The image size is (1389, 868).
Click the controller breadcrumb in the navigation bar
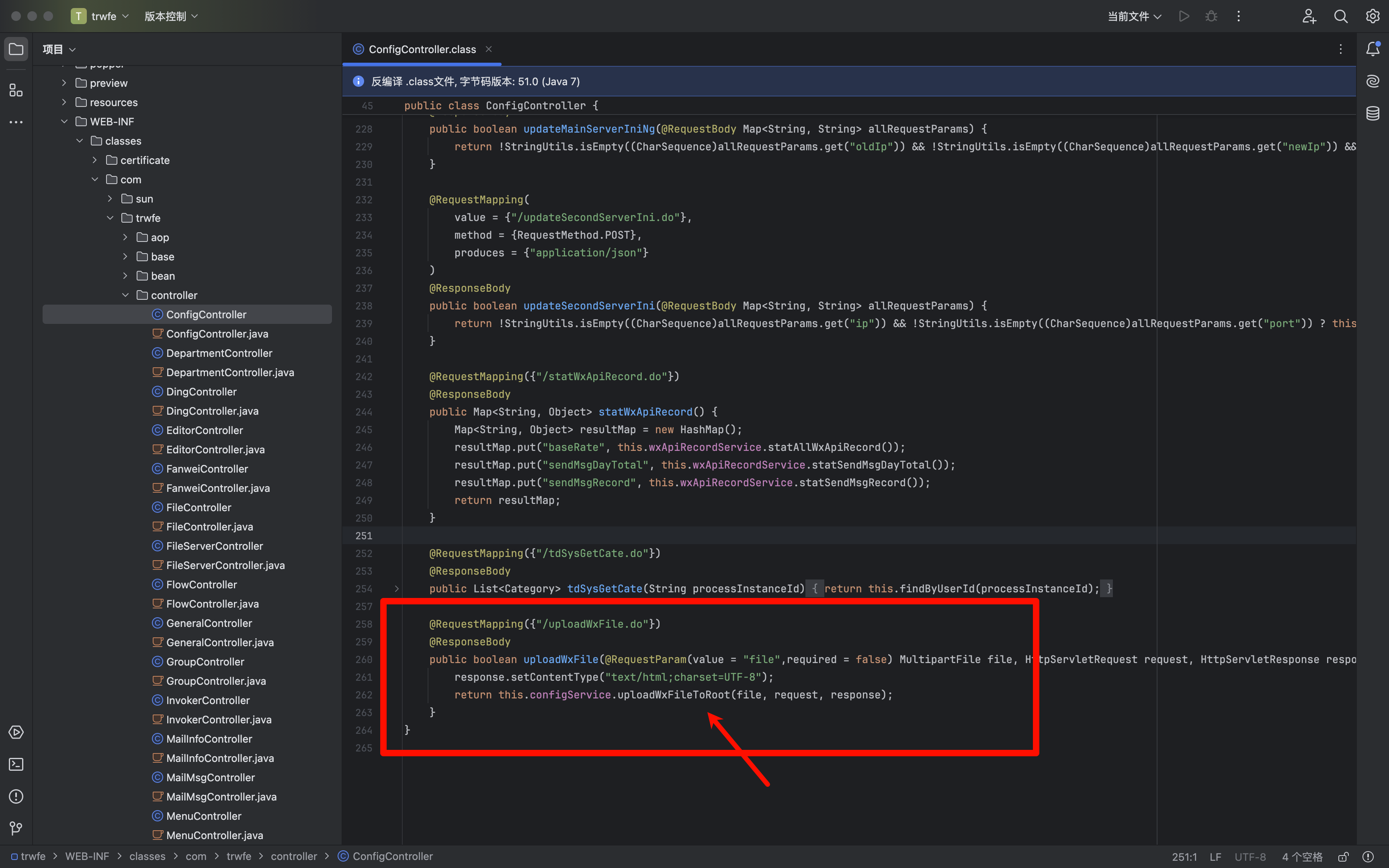(x=293, y=856)
